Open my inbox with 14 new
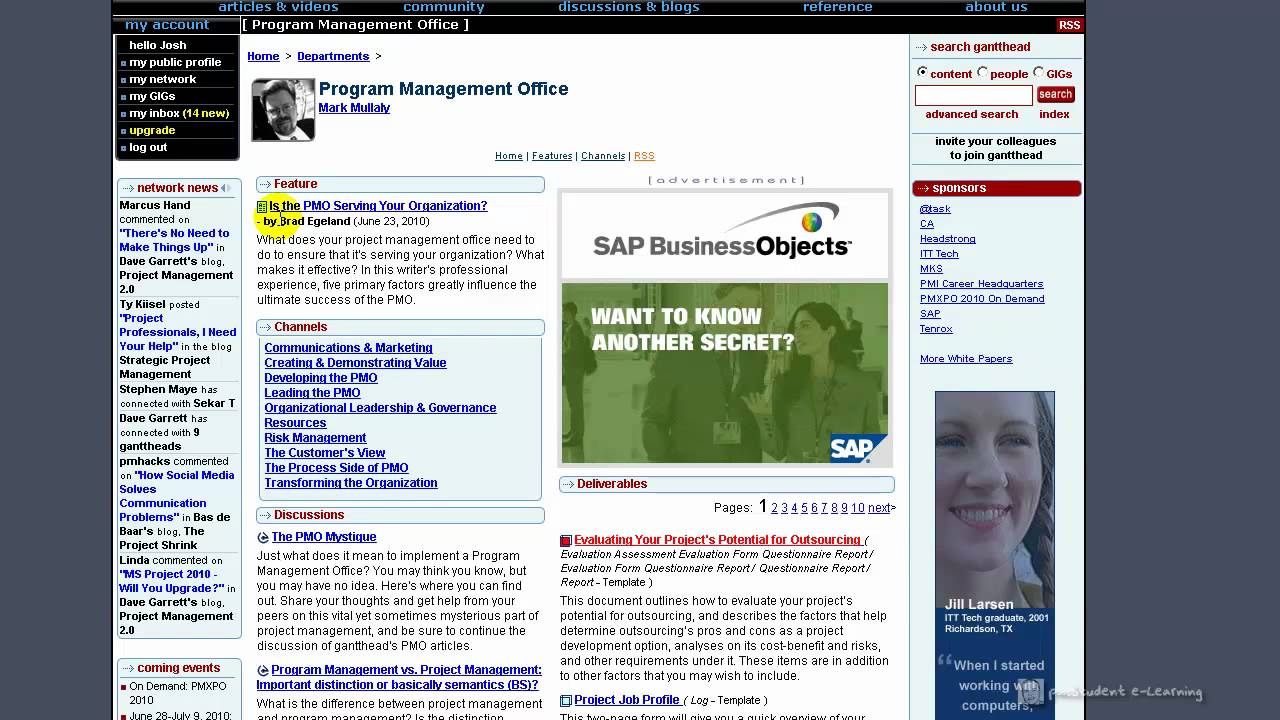The height and width of the screenshot is (720, 1280). (179, 113)
